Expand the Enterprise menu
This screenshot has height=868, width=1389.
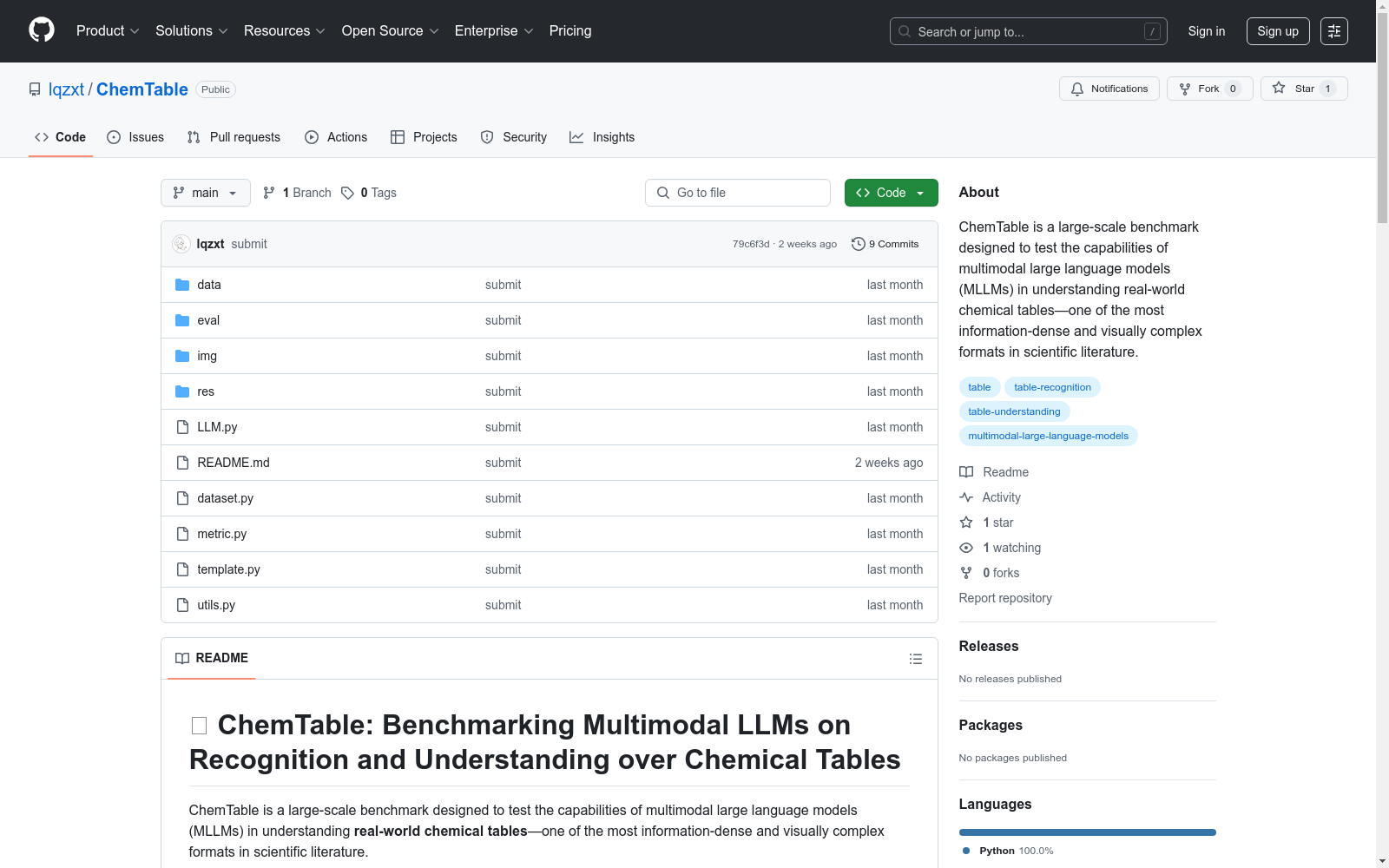494,31
